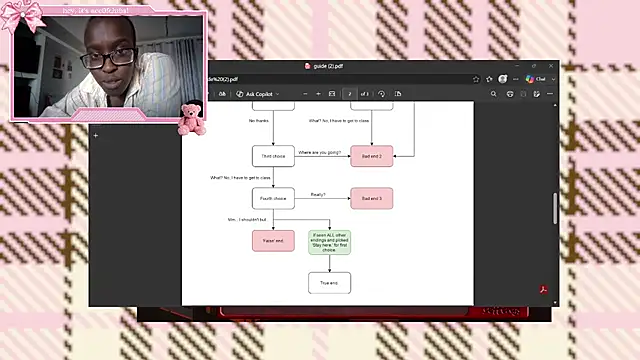Viewport: 640px width, 360px height.
Task: Click the 'False' end pink box
Action: [273, 241]
